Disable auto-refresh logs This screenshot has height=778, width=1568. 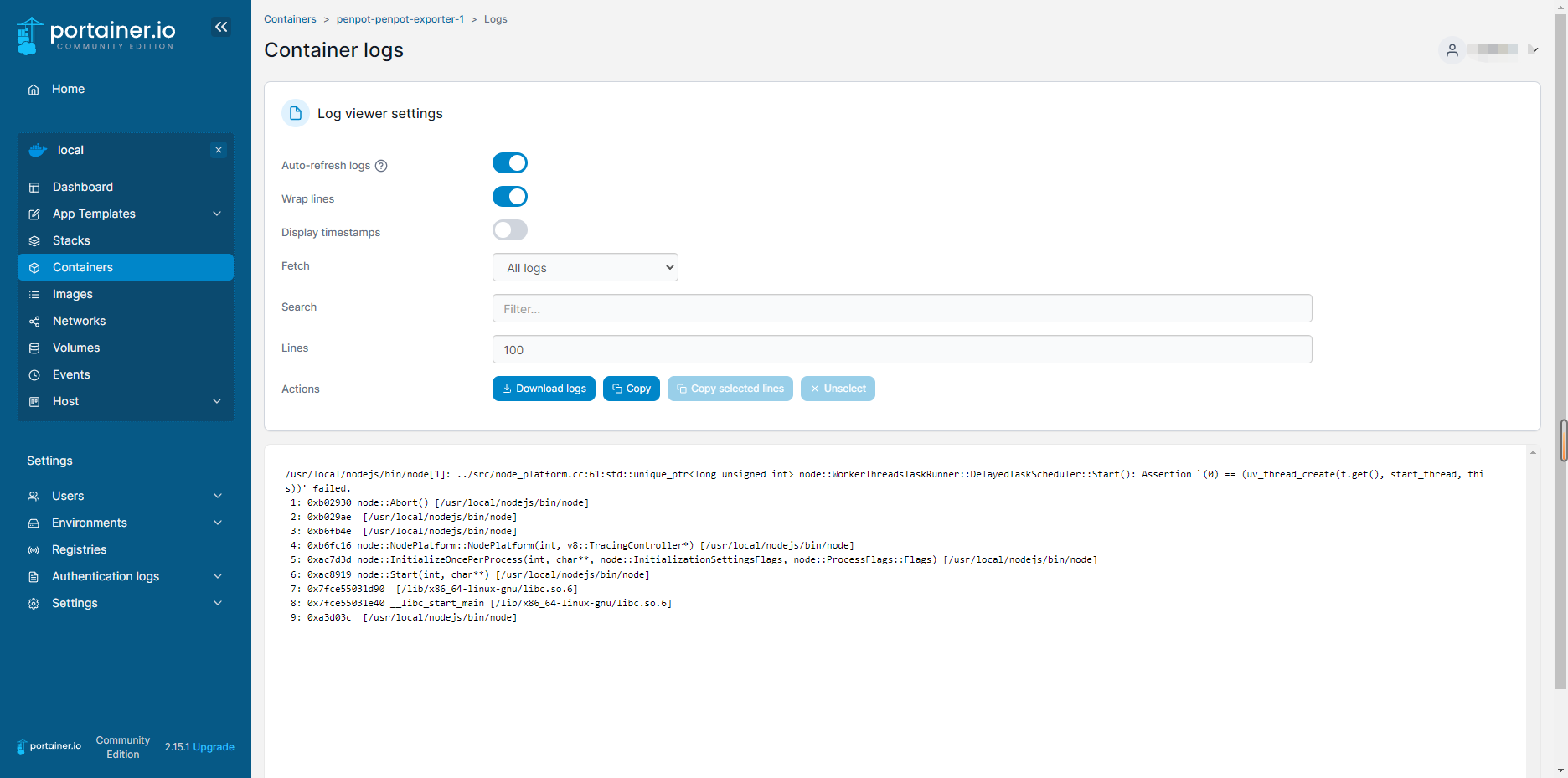[x=509, y=162]
